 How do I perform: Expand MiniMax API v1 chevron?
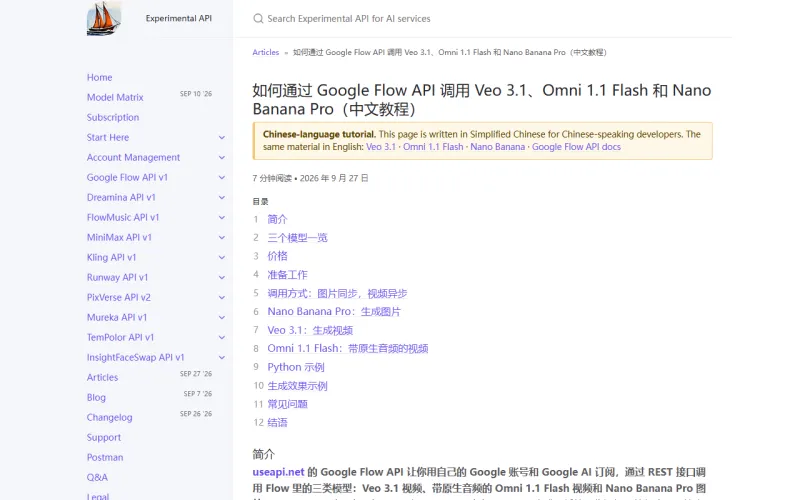(222, 237)
